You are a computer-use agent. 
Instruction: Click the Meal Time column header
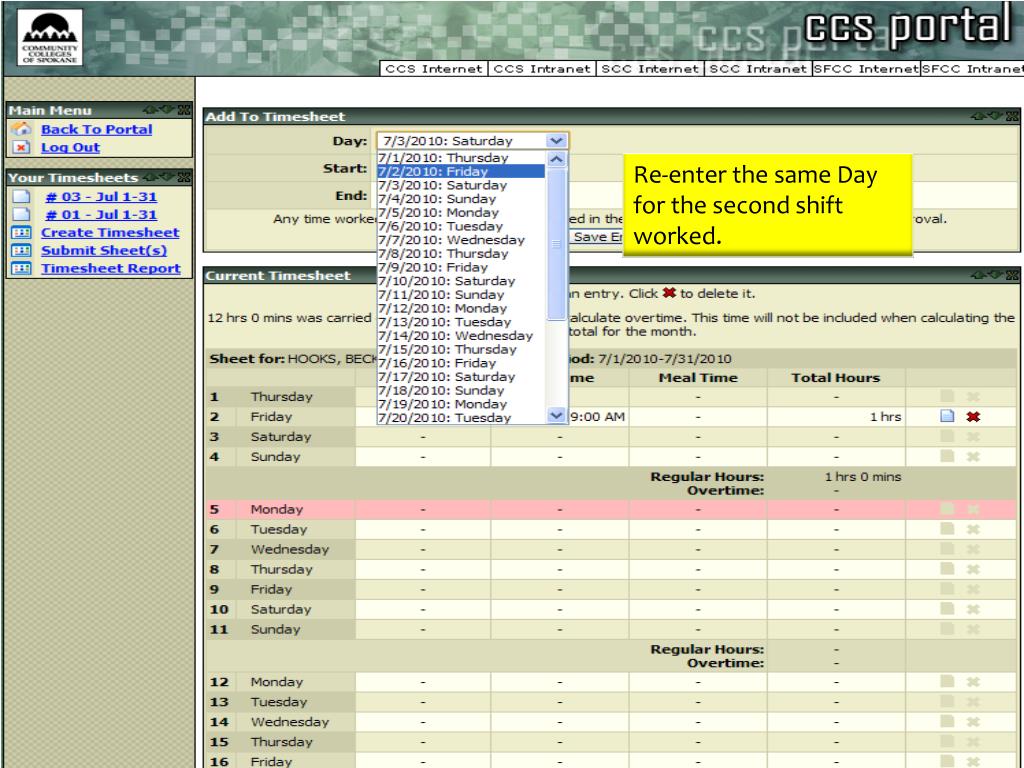(x=698, y=377)
